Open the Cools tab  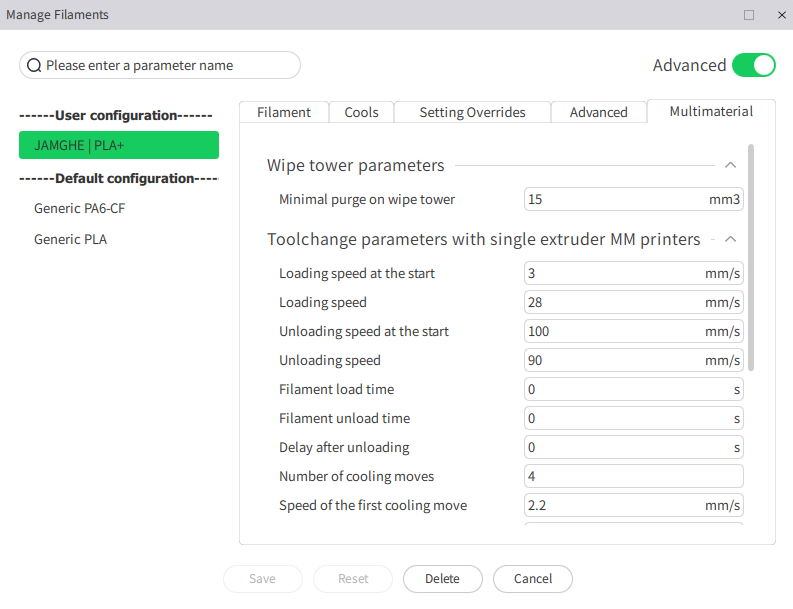[361, 112]
